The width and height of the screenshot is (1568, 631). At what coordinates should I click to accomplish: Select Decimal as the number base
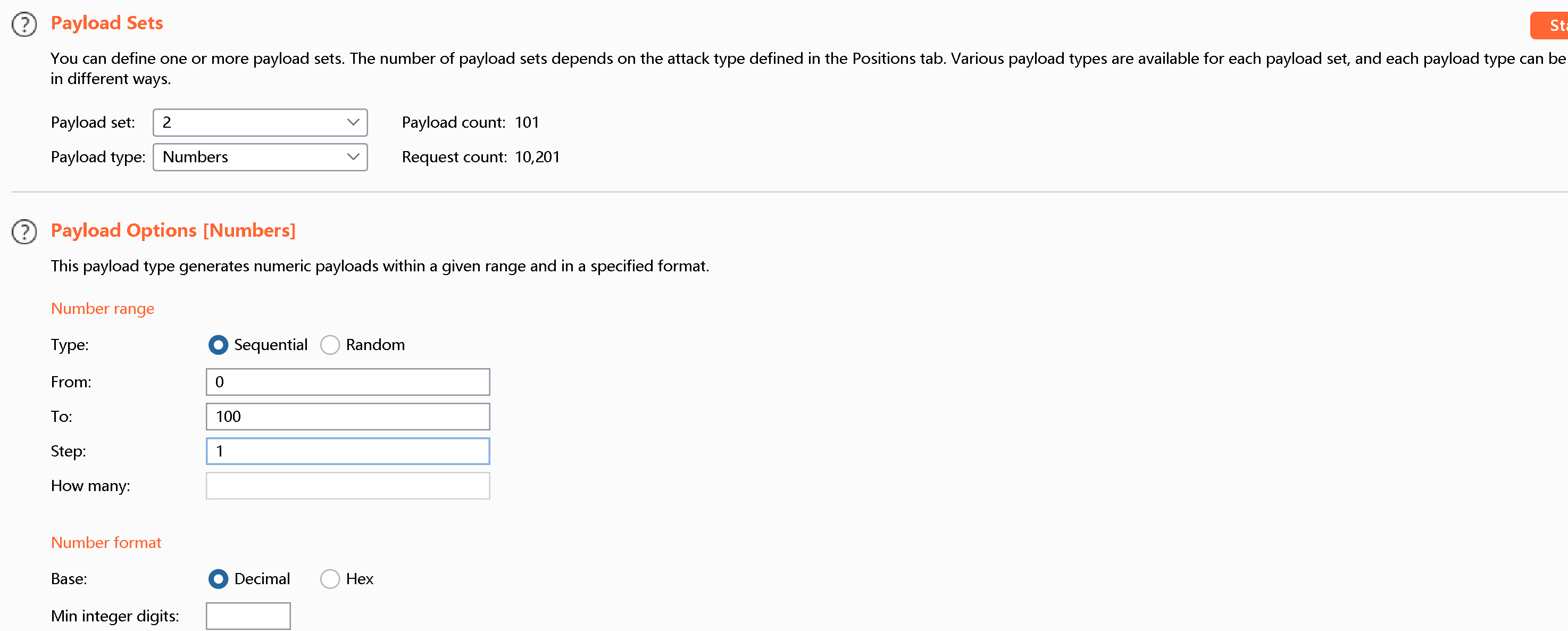click(218, 579)
